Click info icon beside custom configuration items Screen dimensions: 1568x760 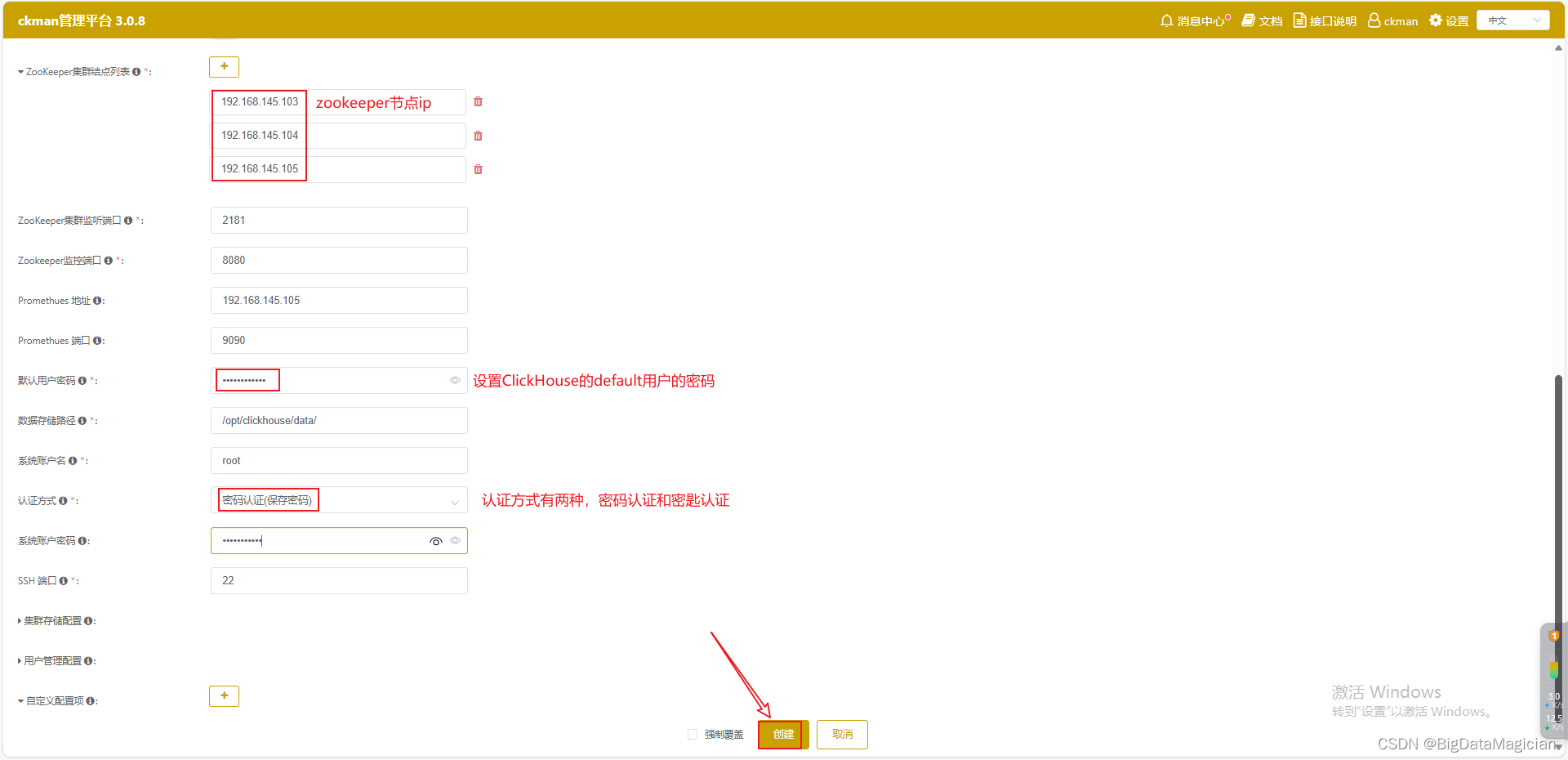point(90,701)
